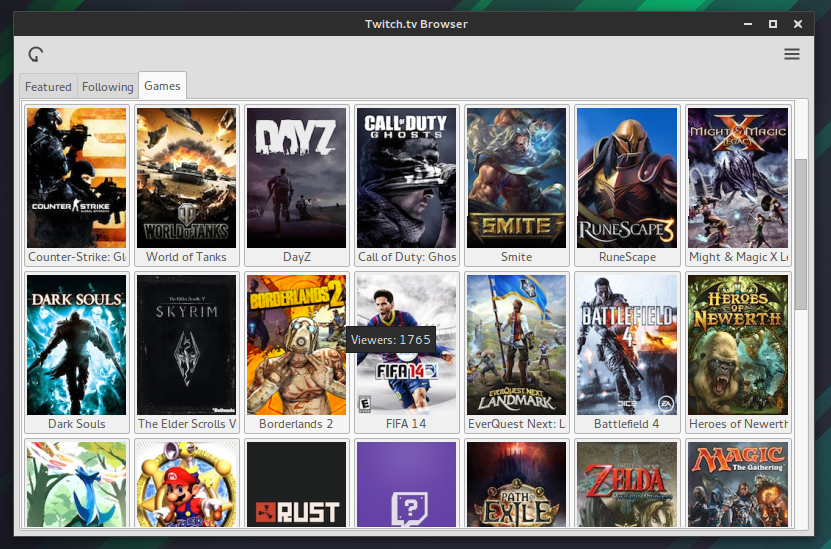Select the Heroes of Newerth cover

click(738, 345)
